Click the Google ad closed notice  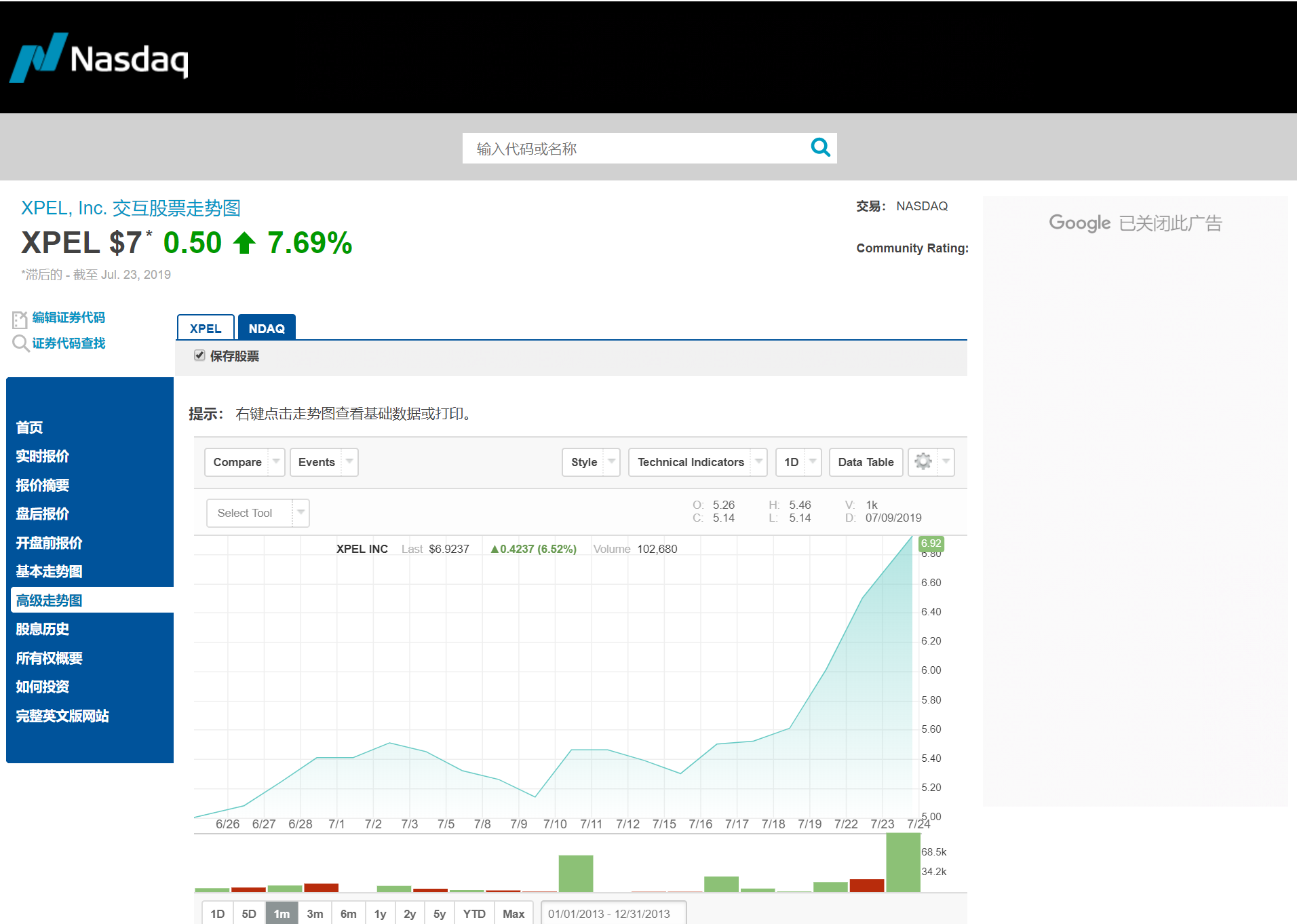tap(1136, 223)
